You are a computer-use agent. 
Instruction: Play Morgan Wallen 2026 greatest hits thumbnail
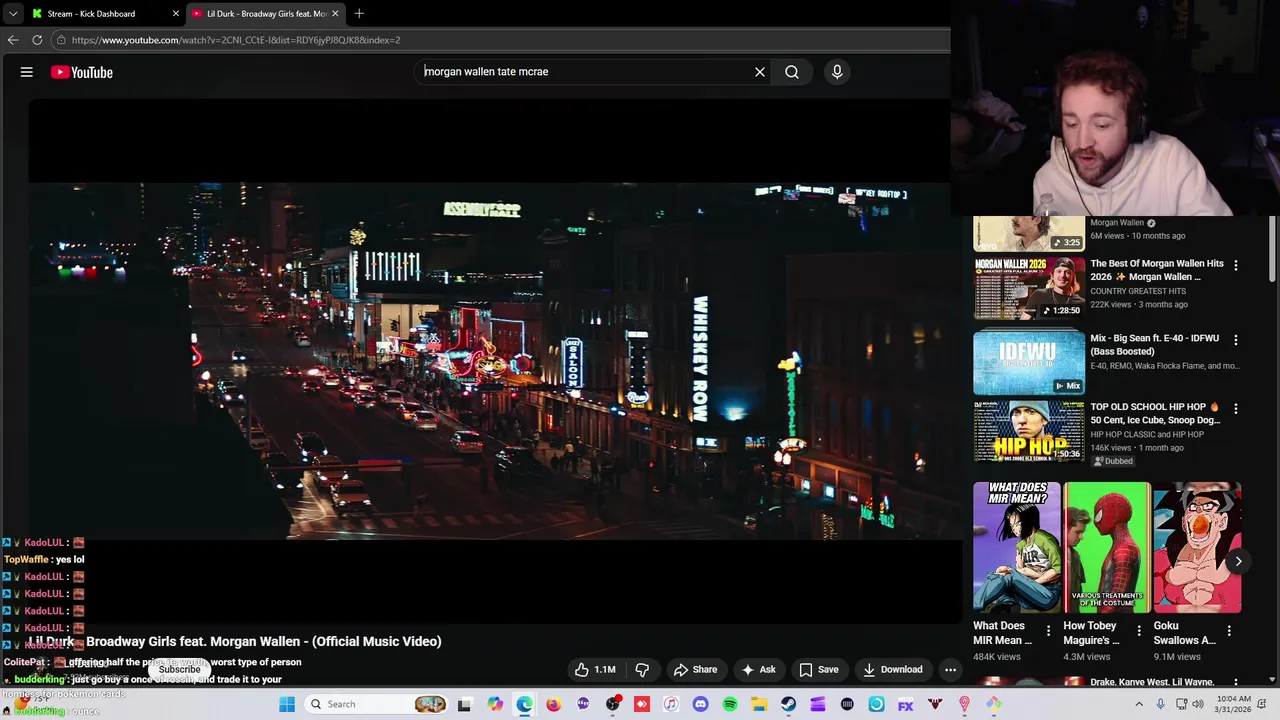1029,288
